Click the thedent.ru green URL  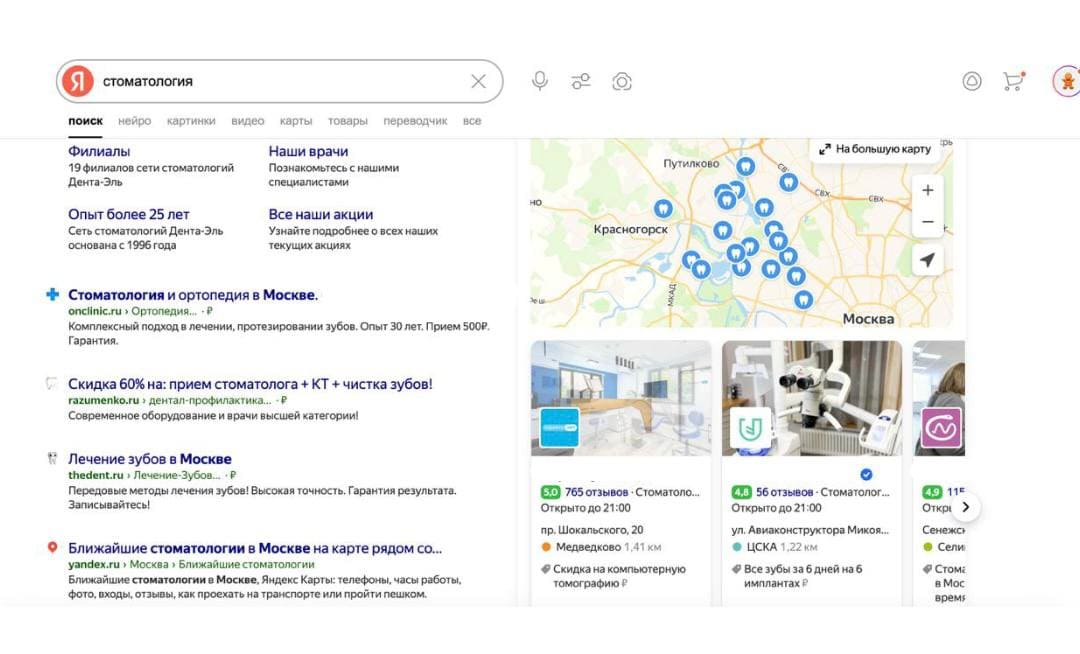pos(96,475)
